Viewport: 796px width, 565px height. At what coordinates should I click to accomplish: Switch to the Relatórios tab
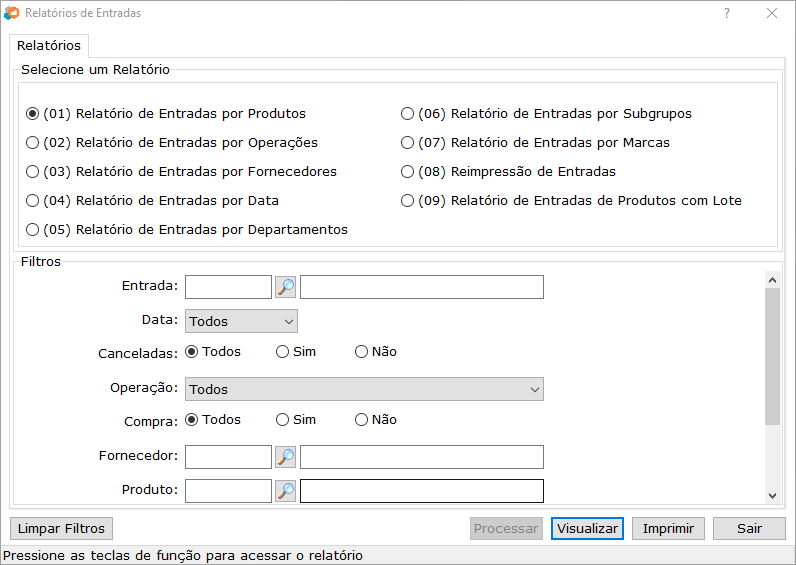(x=49, y=46)
